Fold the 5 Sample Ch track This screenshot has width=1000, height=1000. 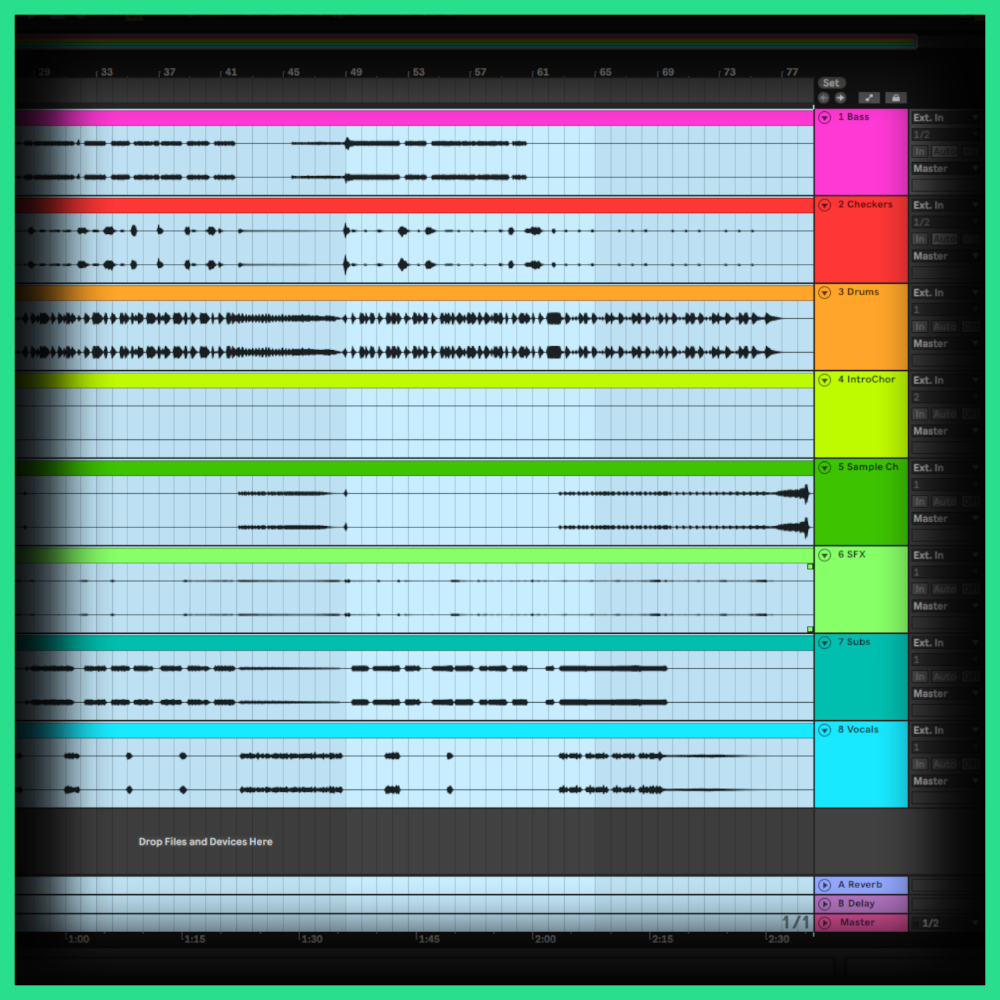click(825, 467)
